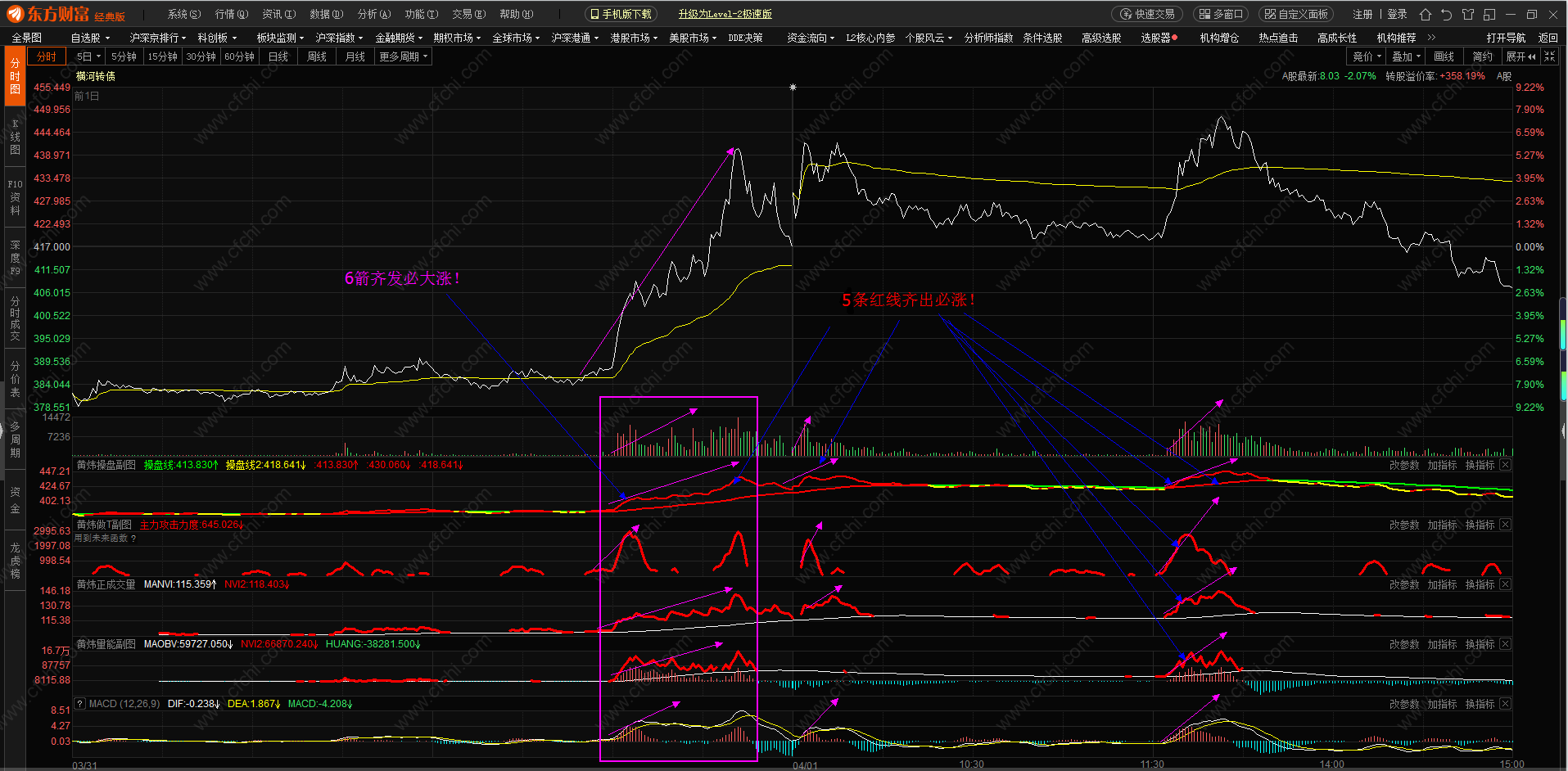
Task: Expand the 科创板 dropdown menu
Action: tap(217, 38)
